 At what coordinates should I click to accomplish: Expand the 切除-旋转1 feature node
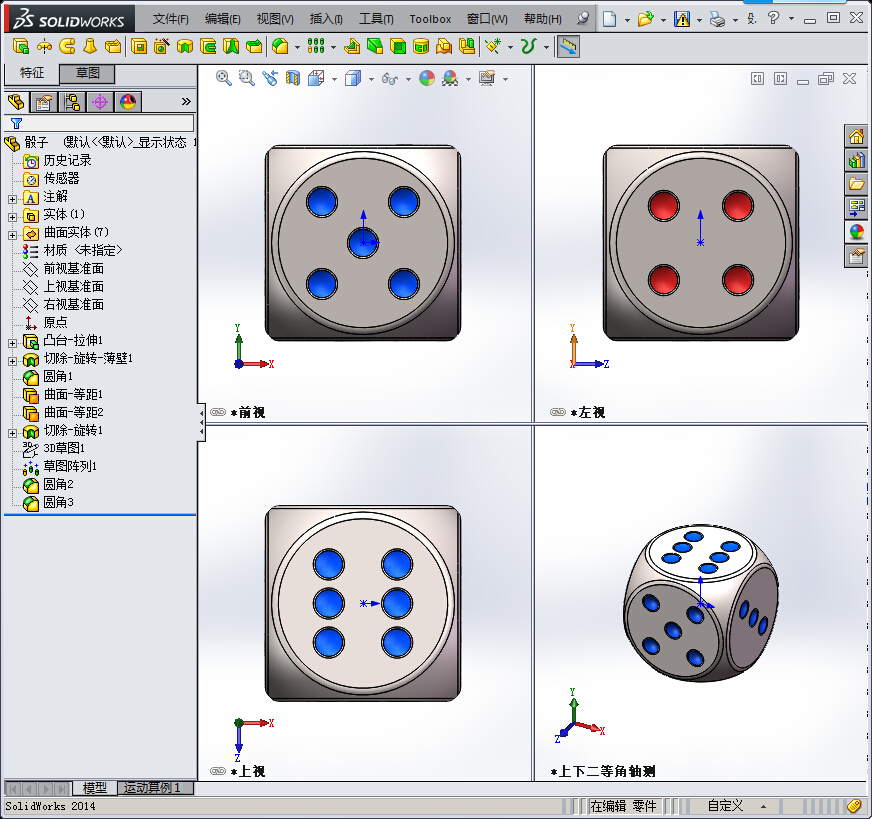12,433
